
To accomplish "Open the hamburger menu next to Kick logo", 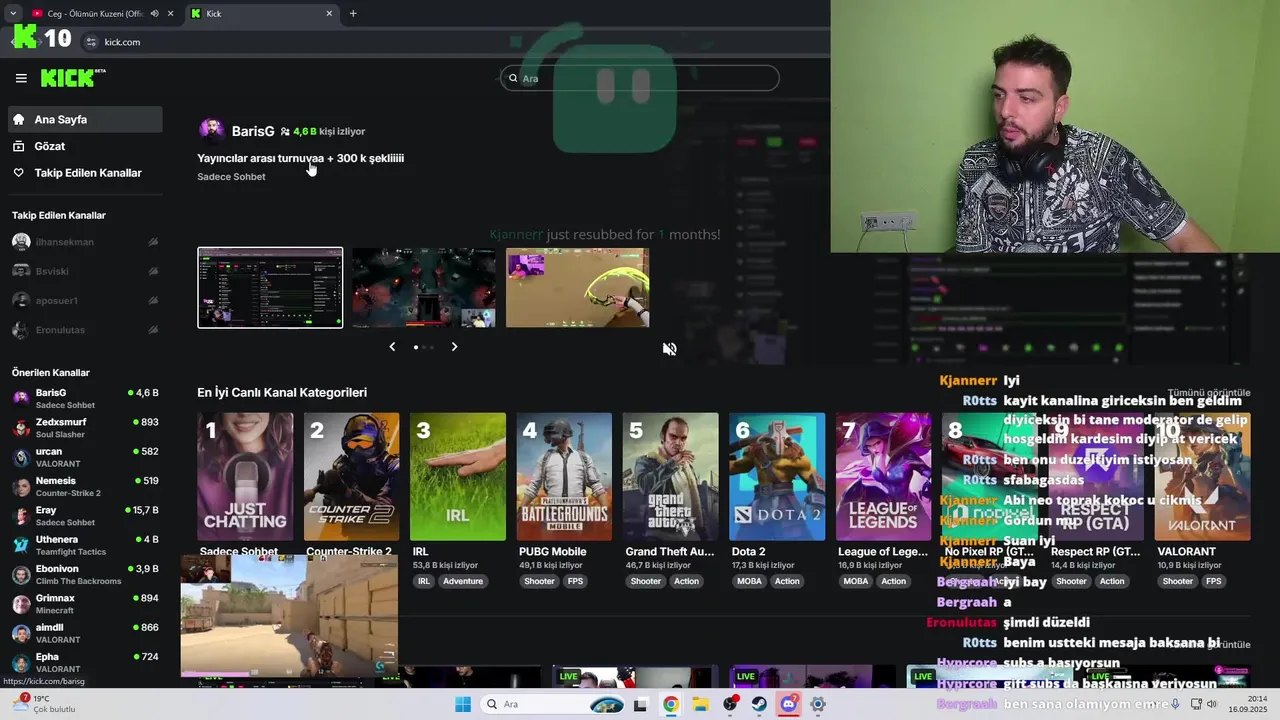I will click(x=21, y=78).
